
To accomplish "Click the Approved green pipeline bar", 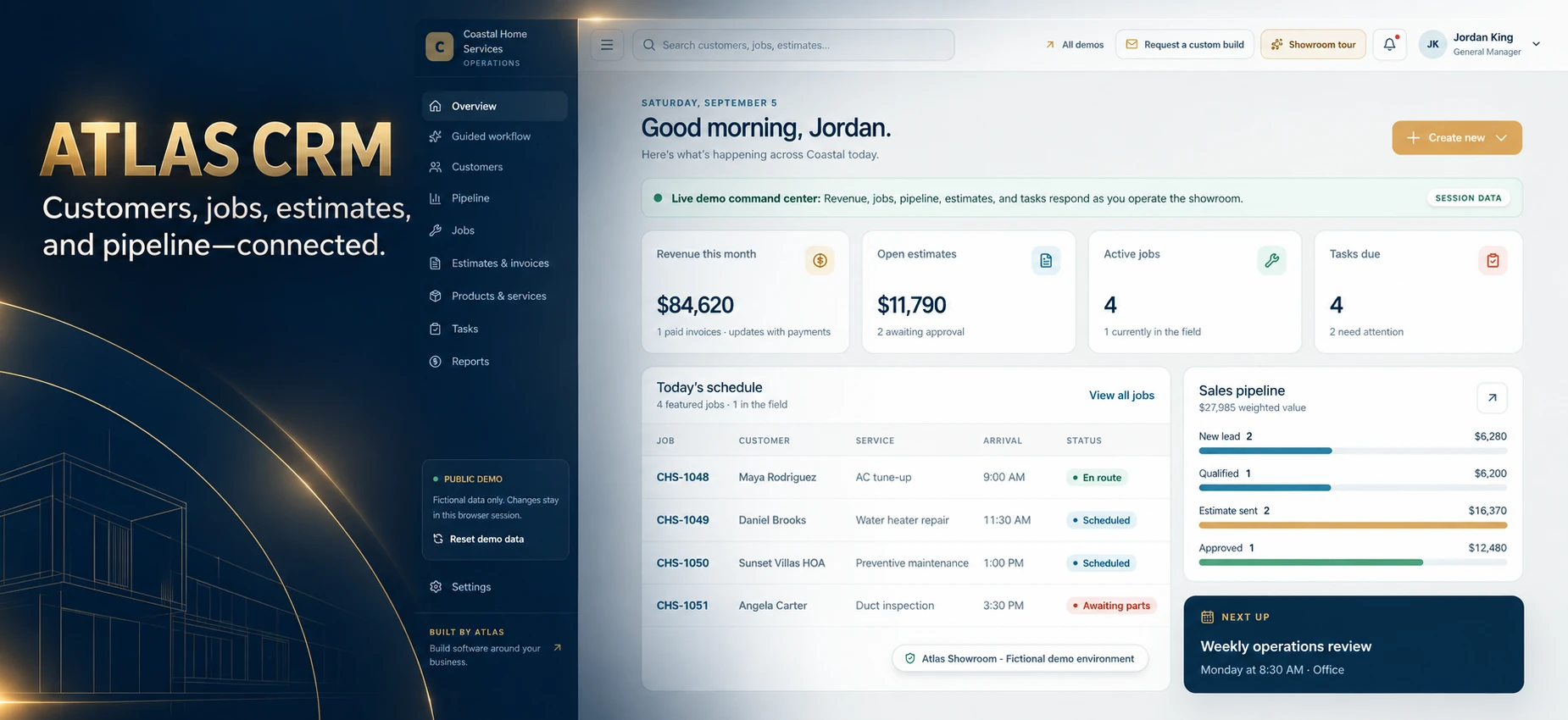I will (x=1310, y=562).
